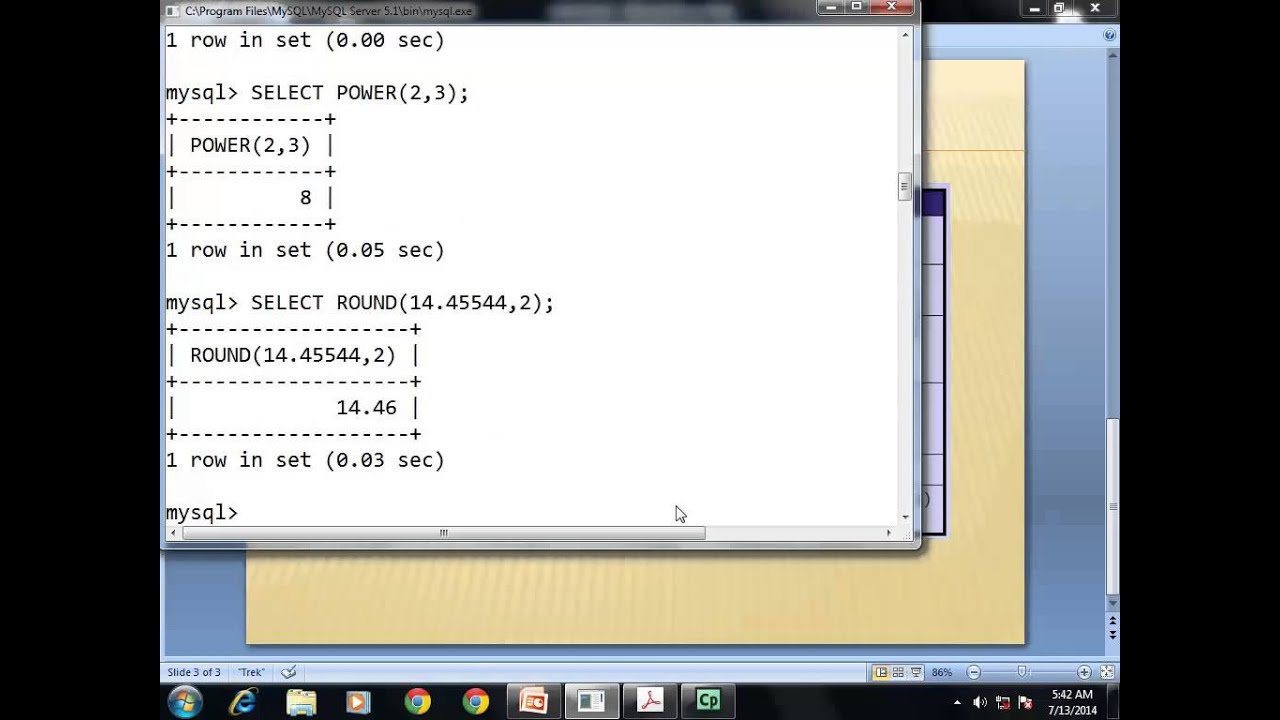The width and height of the screenshot is (1280, 720).
Task: Click the spell check icon in status bar
Action: [x=289, y=672]
